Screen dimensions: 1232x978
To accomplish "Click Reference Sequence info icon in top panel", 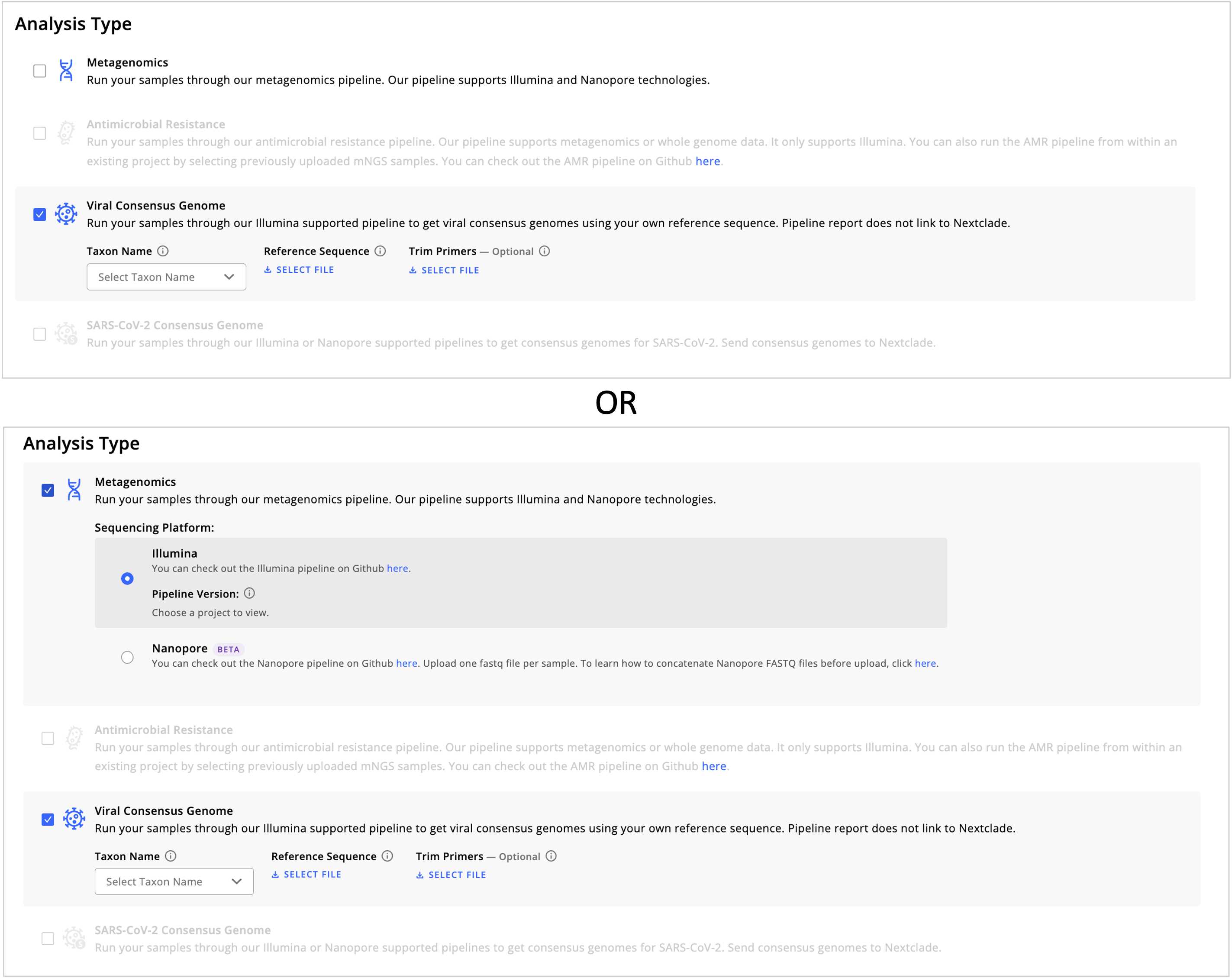I will tap(381, 251).
